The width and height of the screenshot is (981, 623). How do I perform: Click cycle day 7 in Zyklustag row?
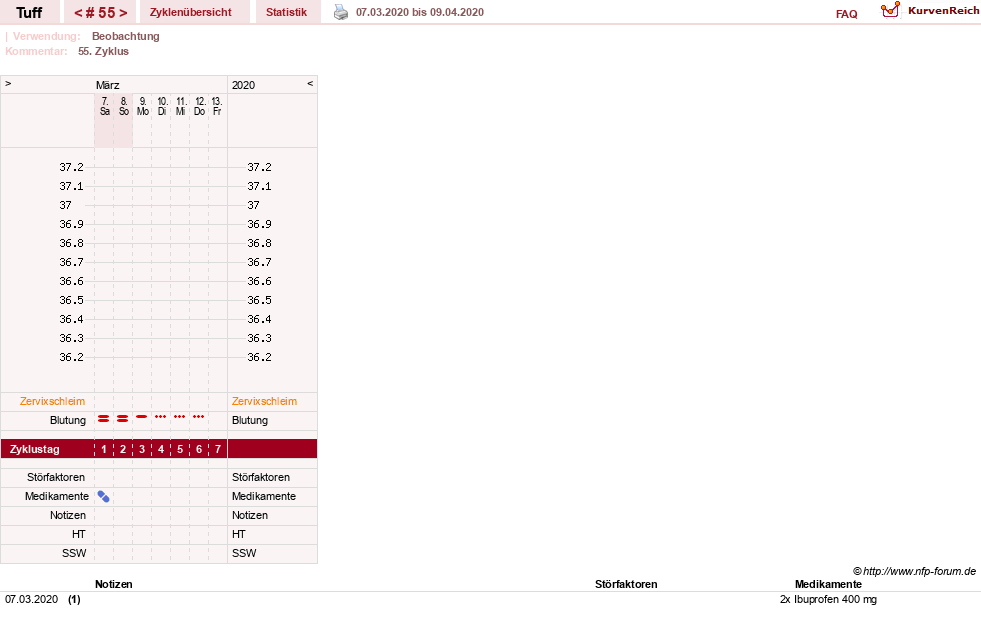pos(218,449)
